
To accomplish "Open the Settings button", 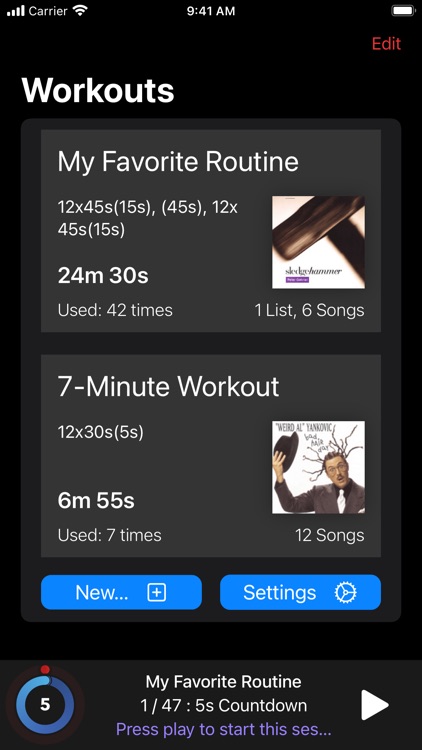I will point(300,592).
